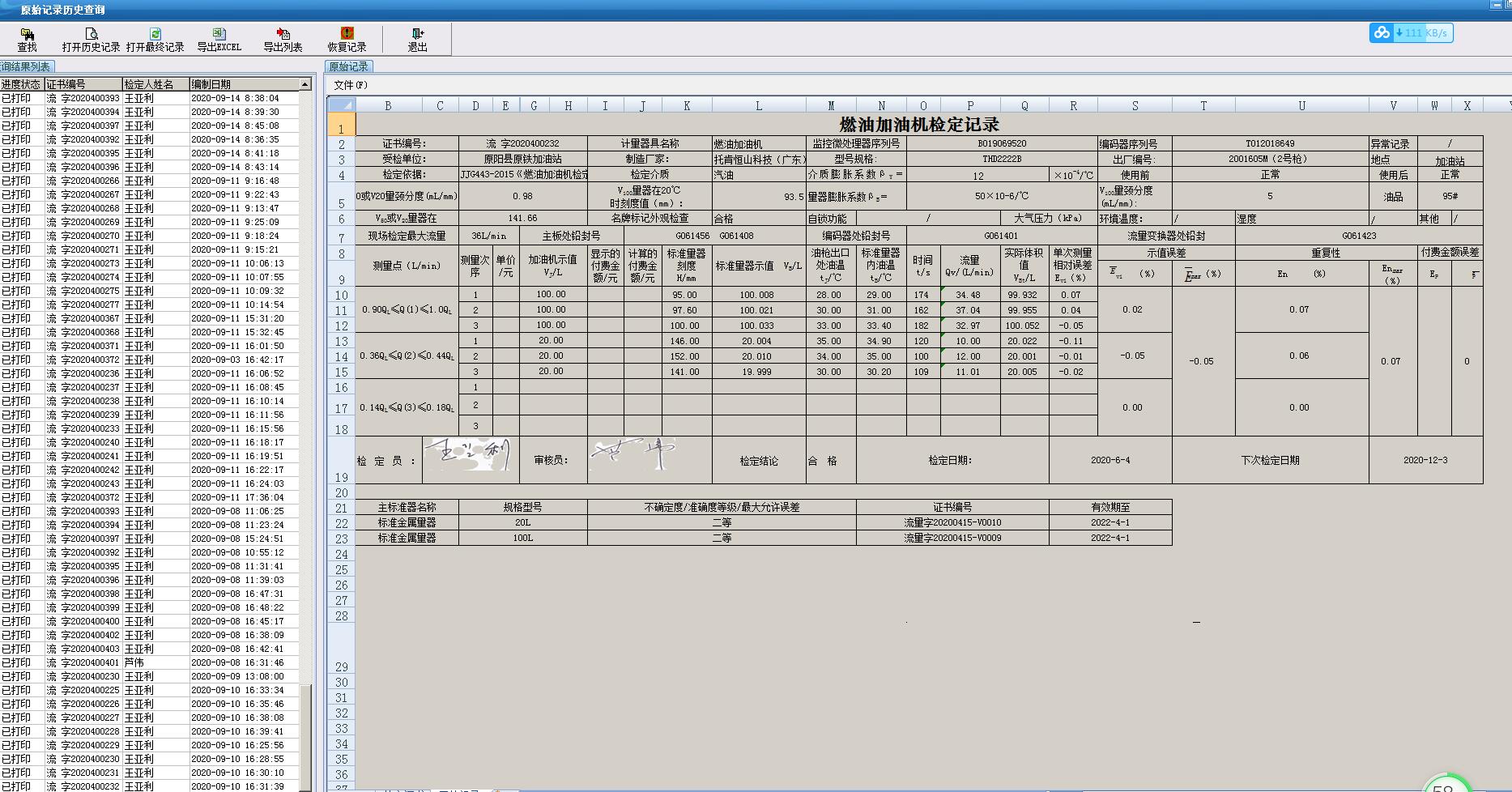This screenshot has height=792, width=1512.
Task: Click the list scrollbar up arrow
Action: (x=305, y=84)
